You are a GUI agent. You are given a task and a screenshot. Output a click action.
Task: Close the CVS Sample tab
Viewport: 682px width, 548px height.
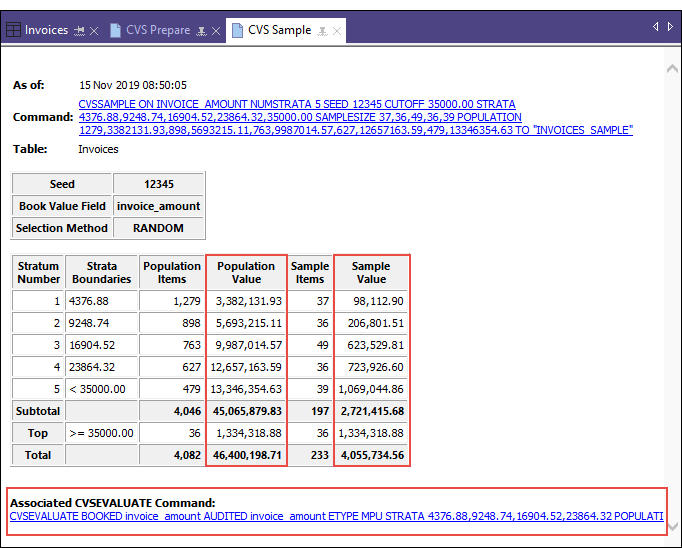click(337, 31)
